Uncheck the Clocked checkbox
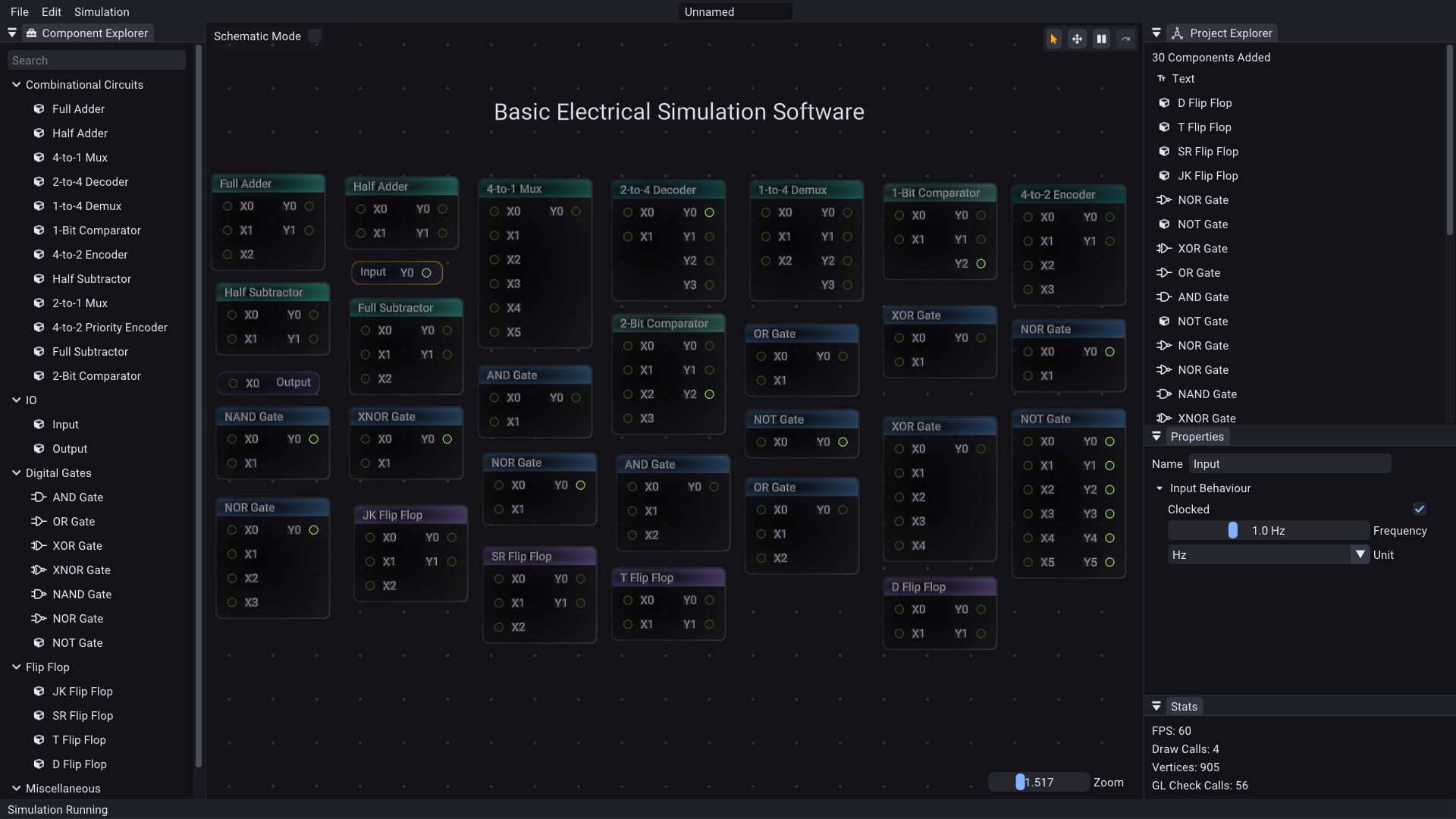Screen dimensions: 1456x819 (1419, 510)
